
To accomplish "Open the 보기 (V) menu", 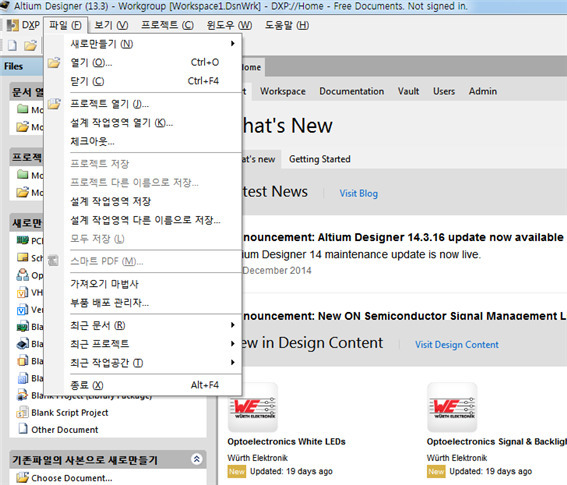I will 111,25.
